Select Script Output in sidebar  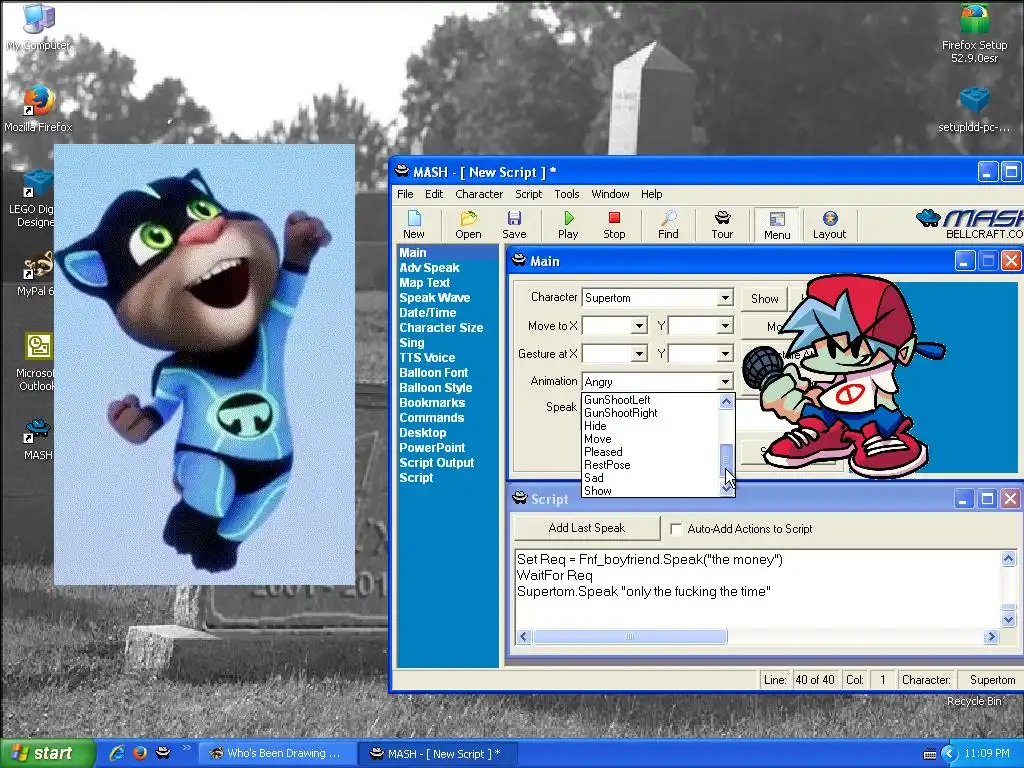[x=437, y=463]
